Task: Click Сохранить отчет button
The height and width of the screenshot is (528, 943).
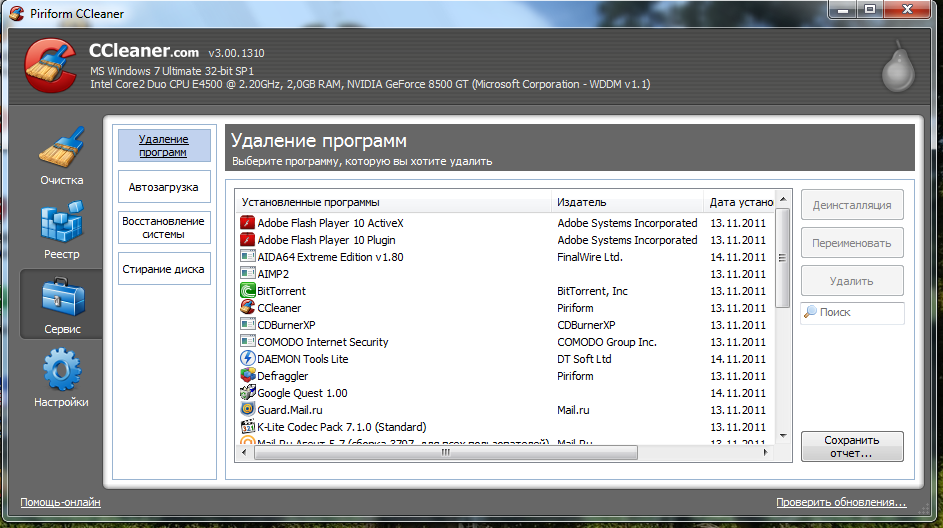Action: 852,446
